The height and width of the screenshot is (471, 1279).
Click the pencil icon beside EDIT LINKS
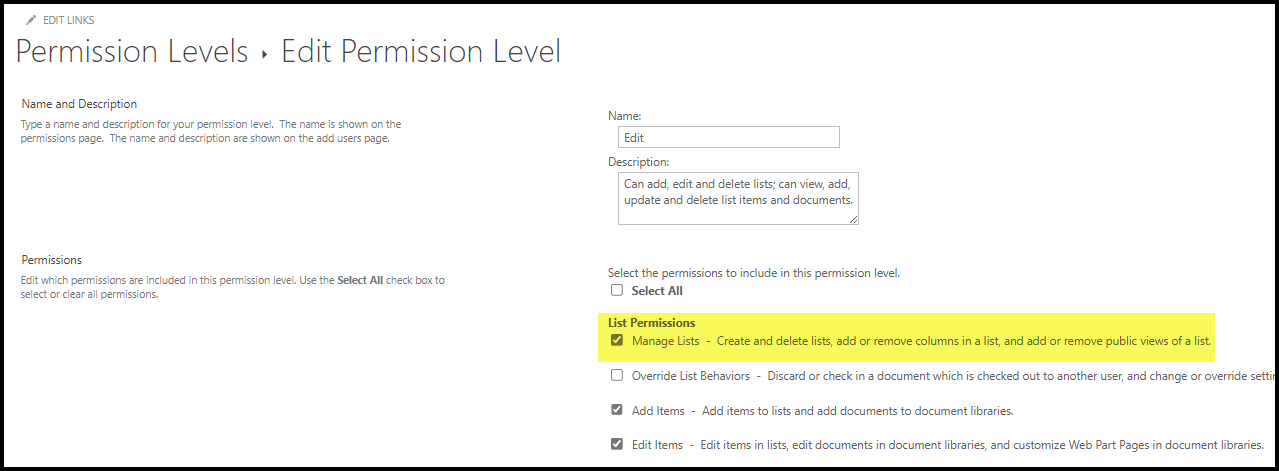point(31,20)
